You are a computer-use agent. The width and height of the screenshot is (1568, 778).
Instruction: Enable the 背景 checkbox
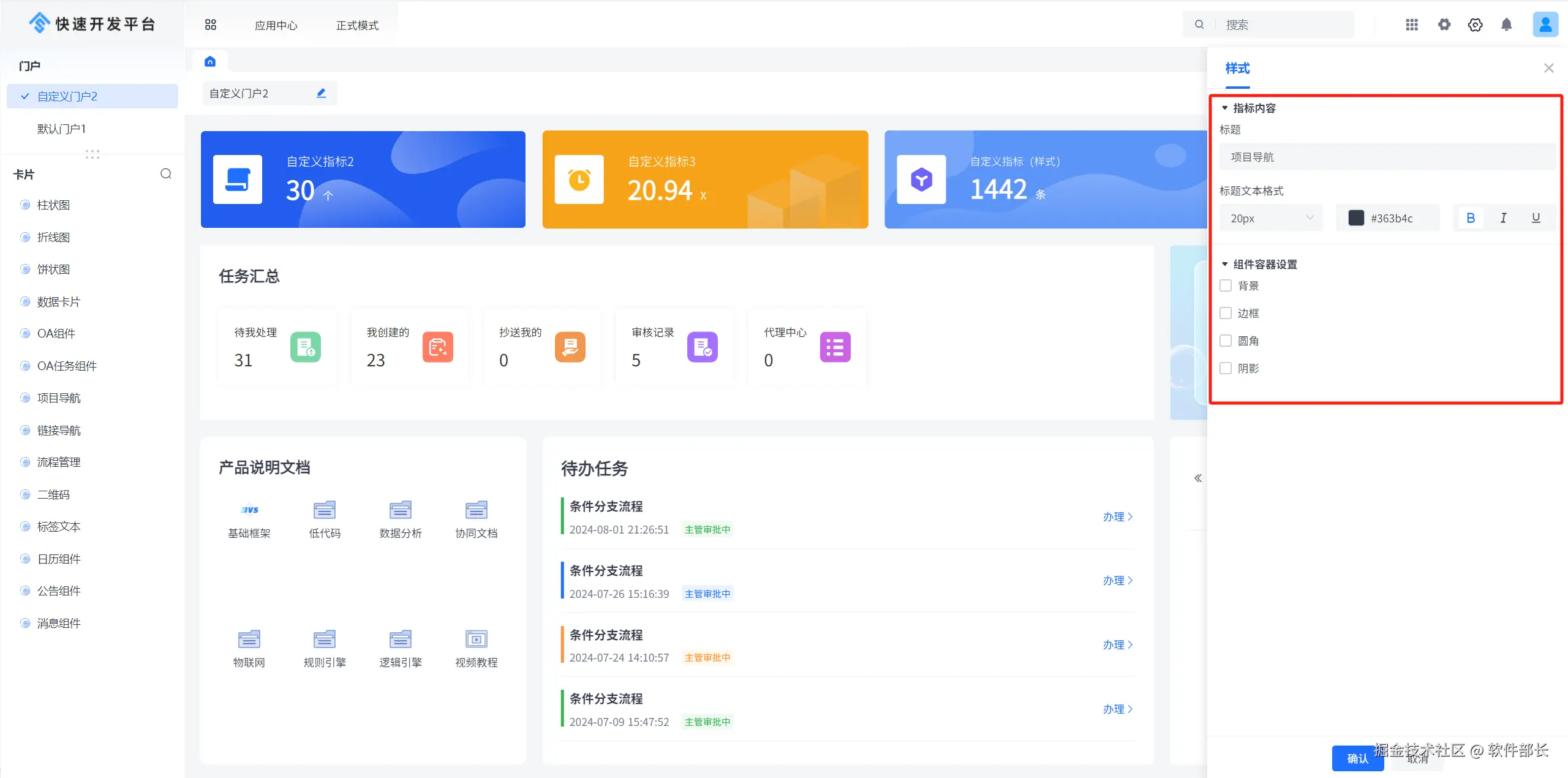pos(1226,285)
